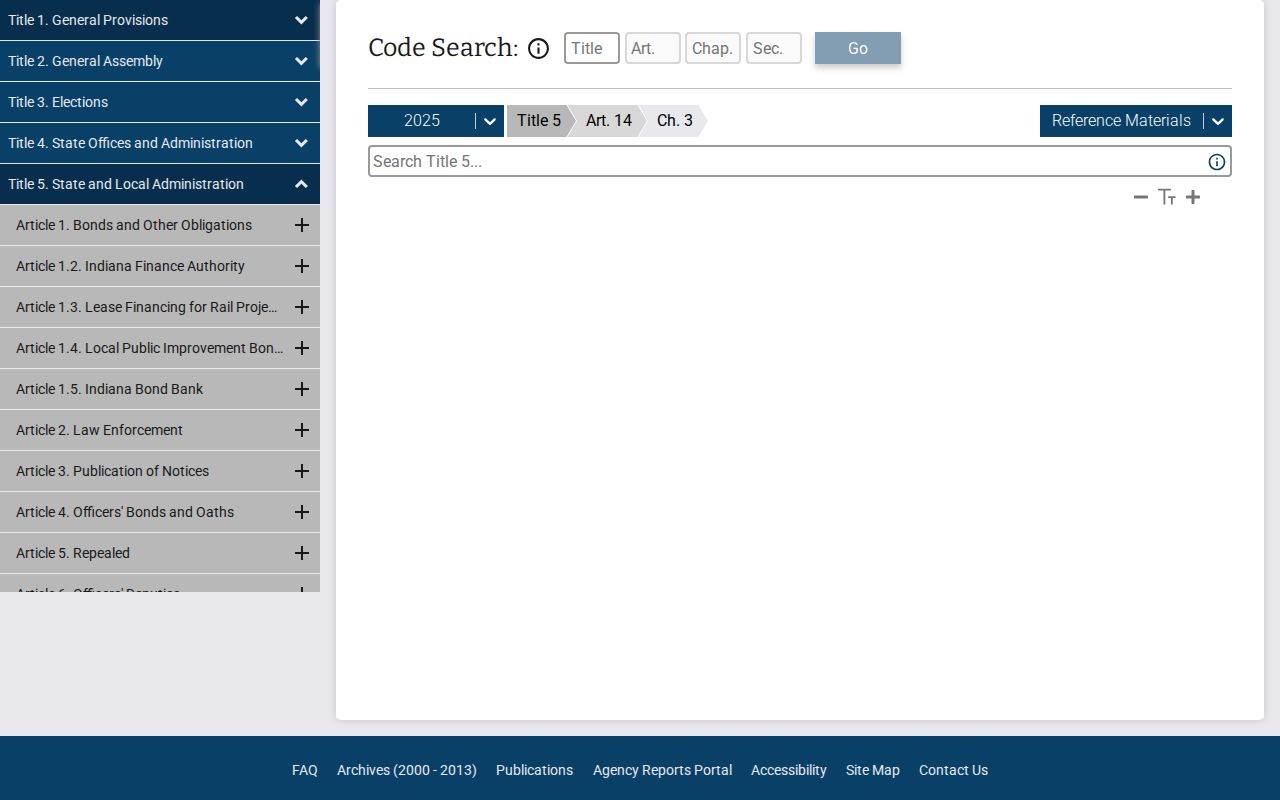Decrease text size with minus icon
Viewport: 1280px width, 800px height.
1141,197
